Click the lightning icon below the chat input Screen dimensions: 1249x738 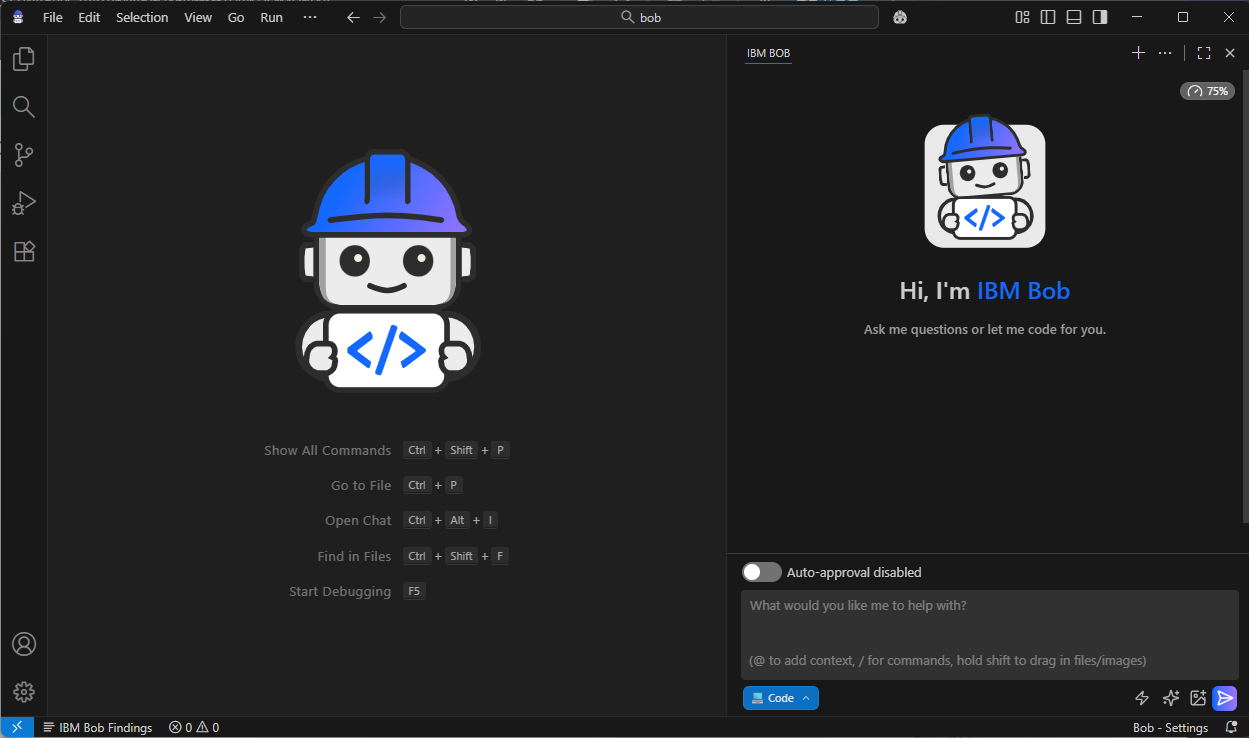(x=1142, y=698)
